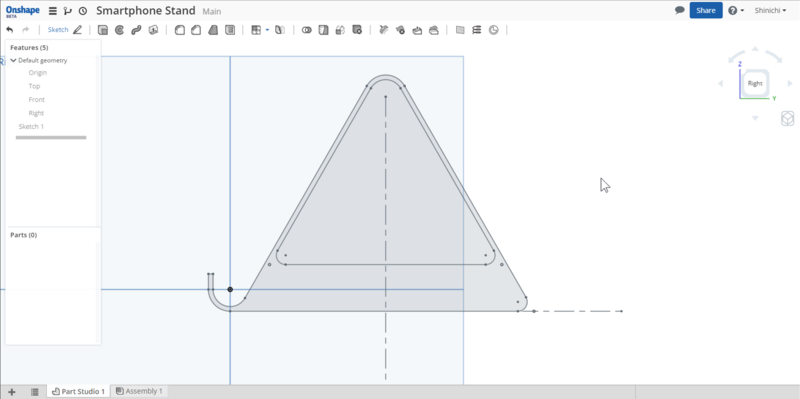Screen dimensions: 800x399
Task: Click the Share button
Action: click(706, 10)
